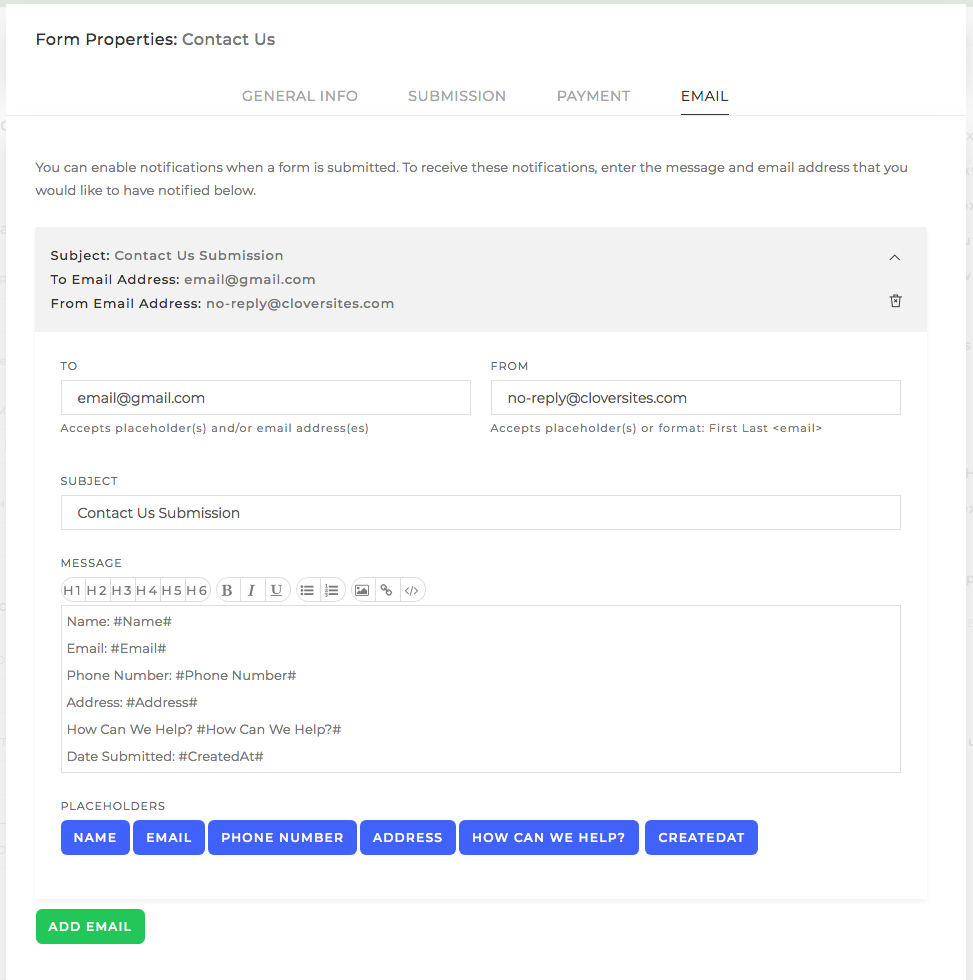Screen dimensions: 973x980
Task: Switch to the SUBMISSION tab
Action: pos(457,96)
